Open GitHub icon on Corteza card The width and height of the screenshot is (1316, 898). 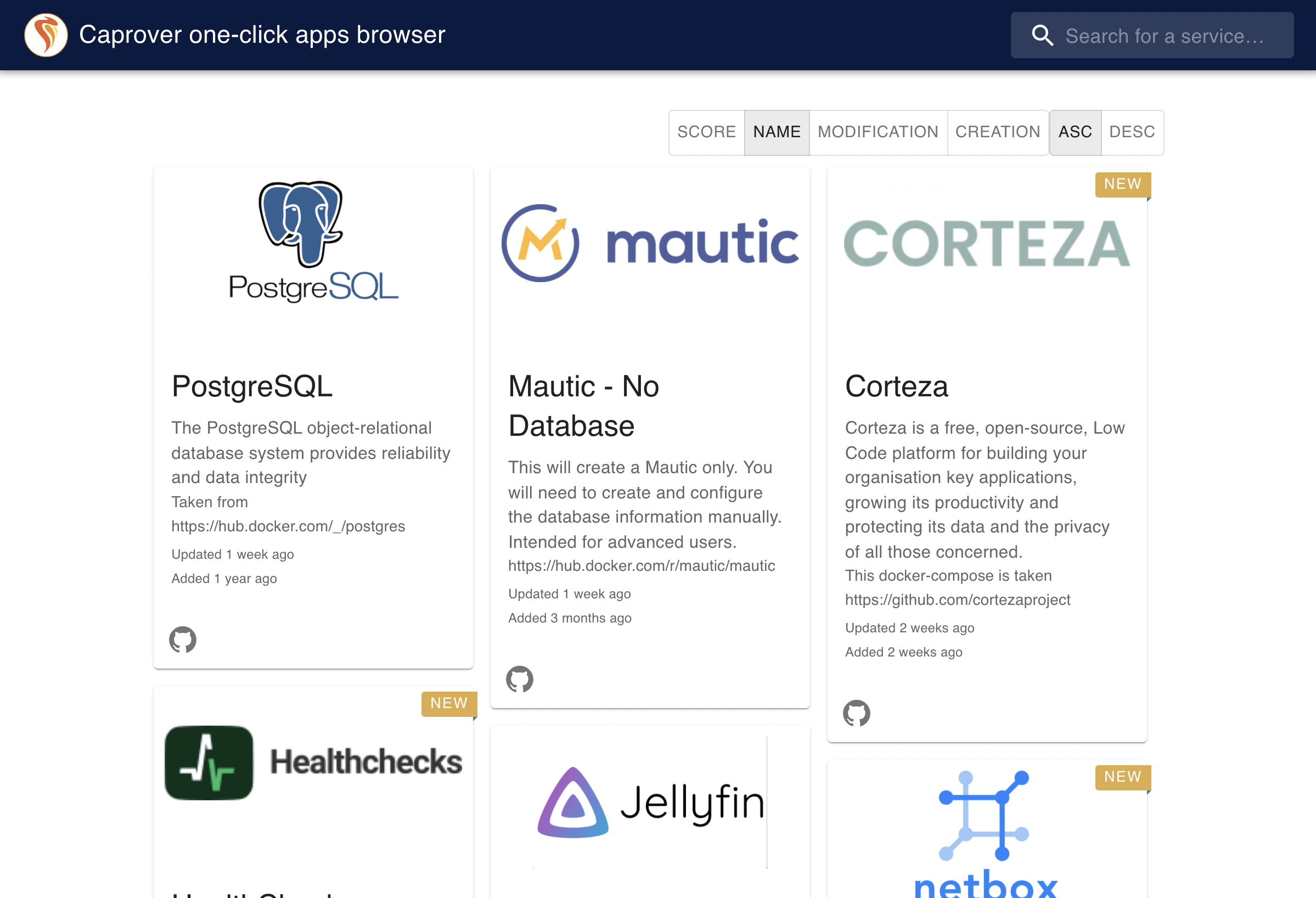(856, 714)
